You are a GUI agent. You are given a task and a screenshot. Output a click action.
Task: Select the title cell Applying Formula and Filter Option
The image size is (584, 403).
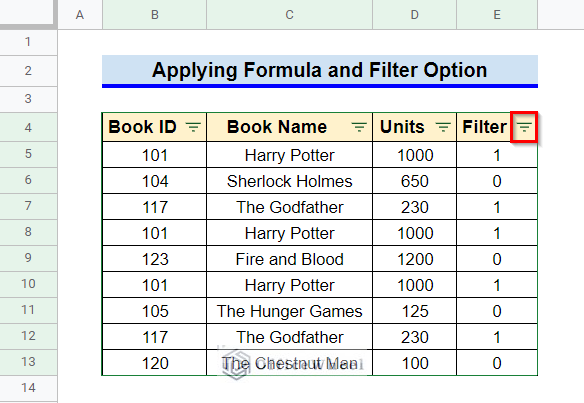[320, 71]
